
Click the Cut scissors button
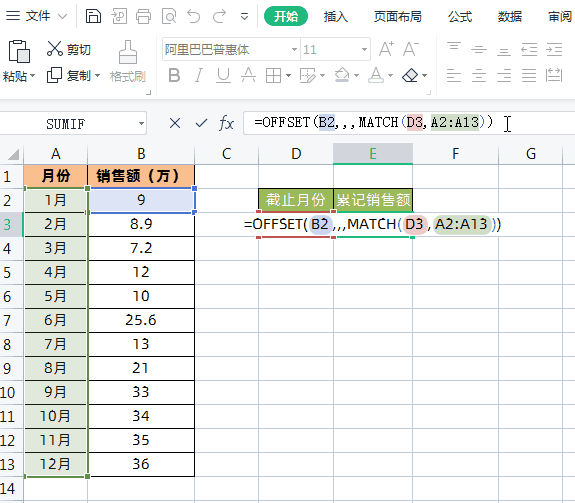69,49
